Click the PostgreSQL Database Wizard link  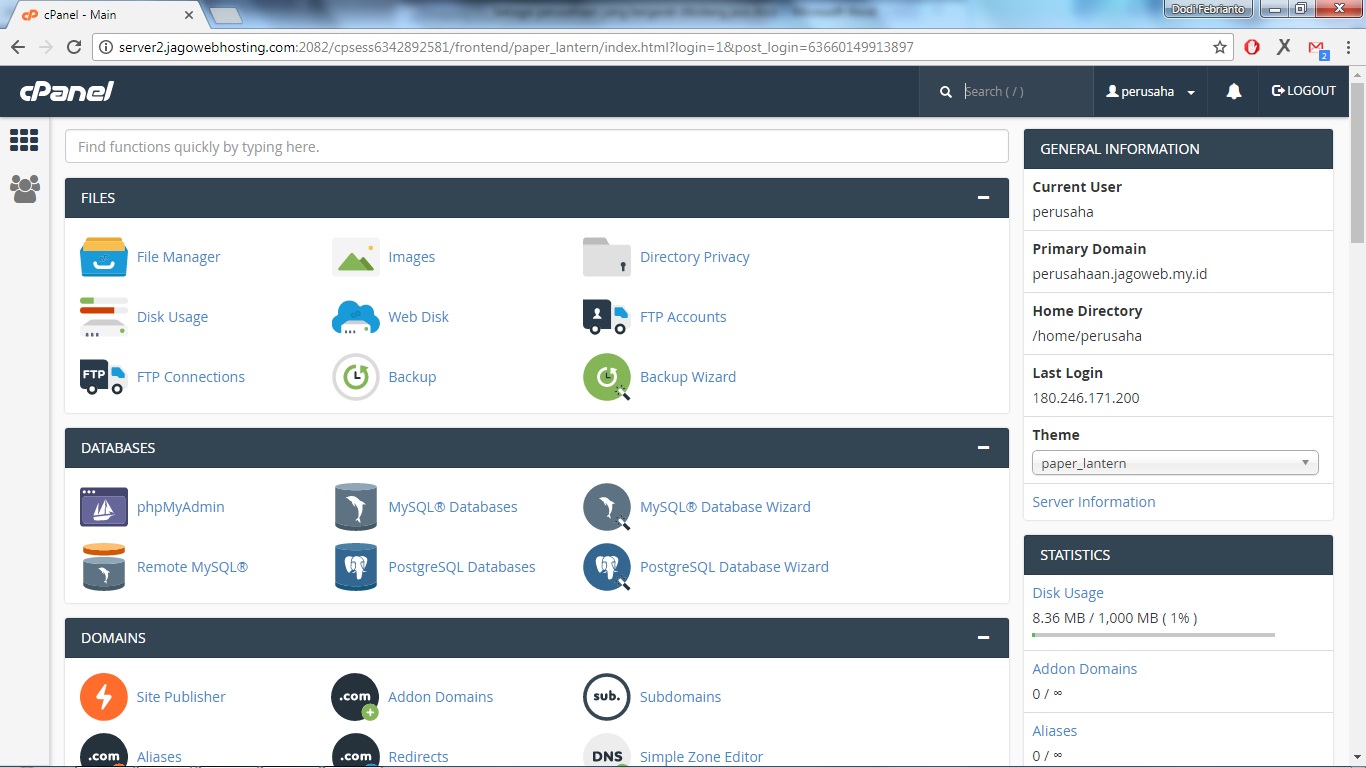coord(734,567)
